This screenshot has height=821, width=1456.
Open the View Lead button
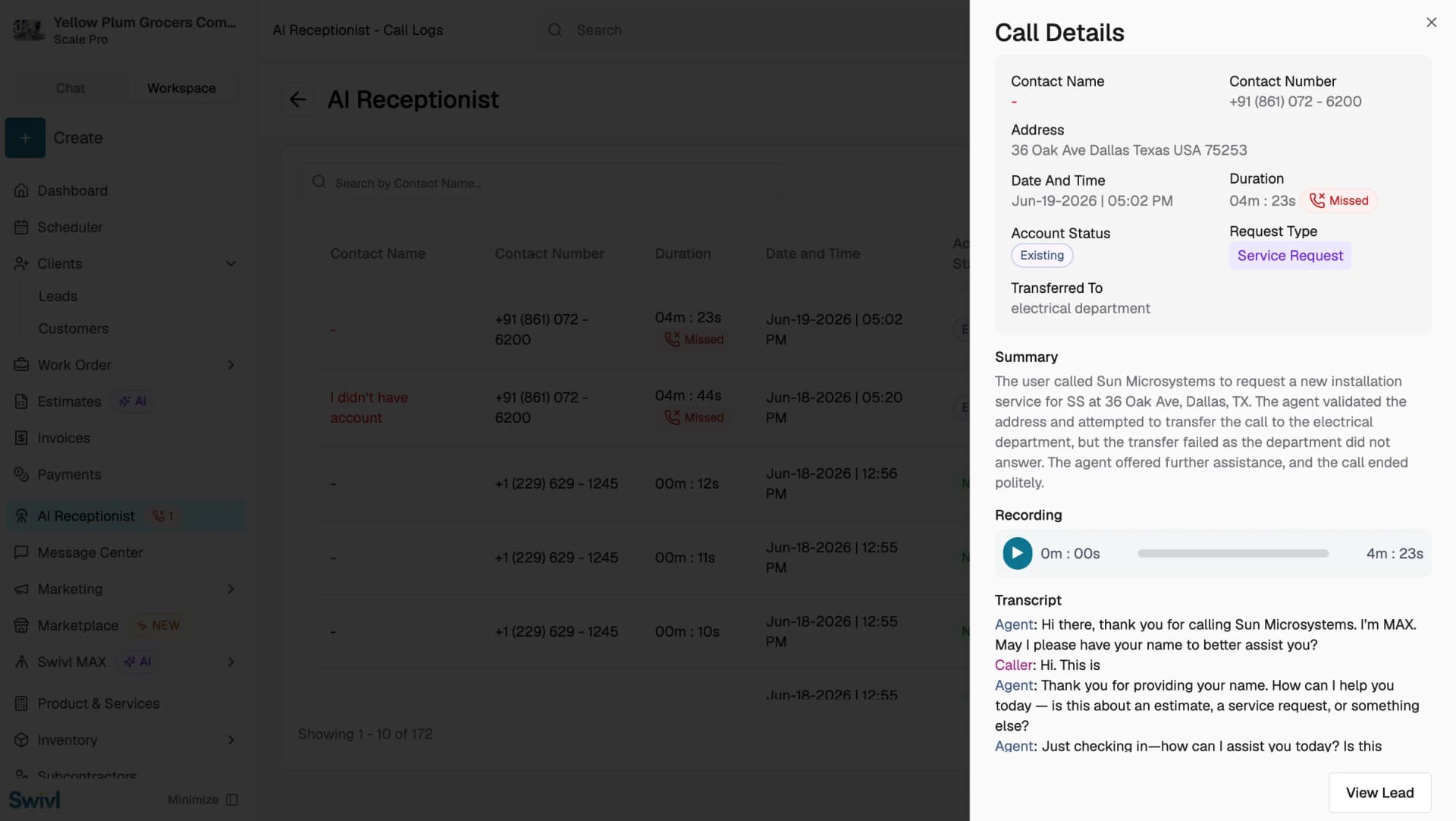point(1379,792)
